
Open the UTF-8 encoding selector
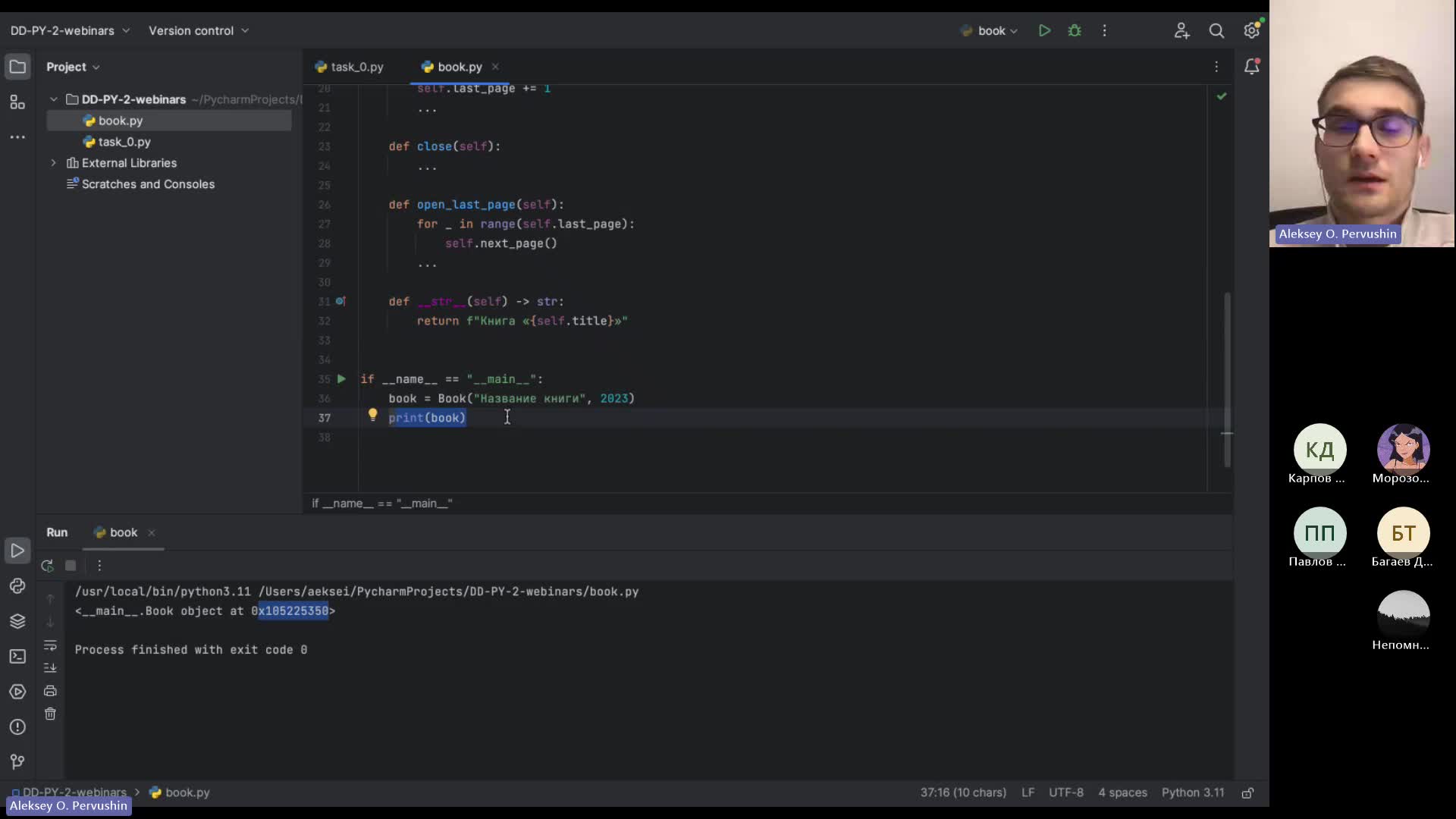point(1065,792)
